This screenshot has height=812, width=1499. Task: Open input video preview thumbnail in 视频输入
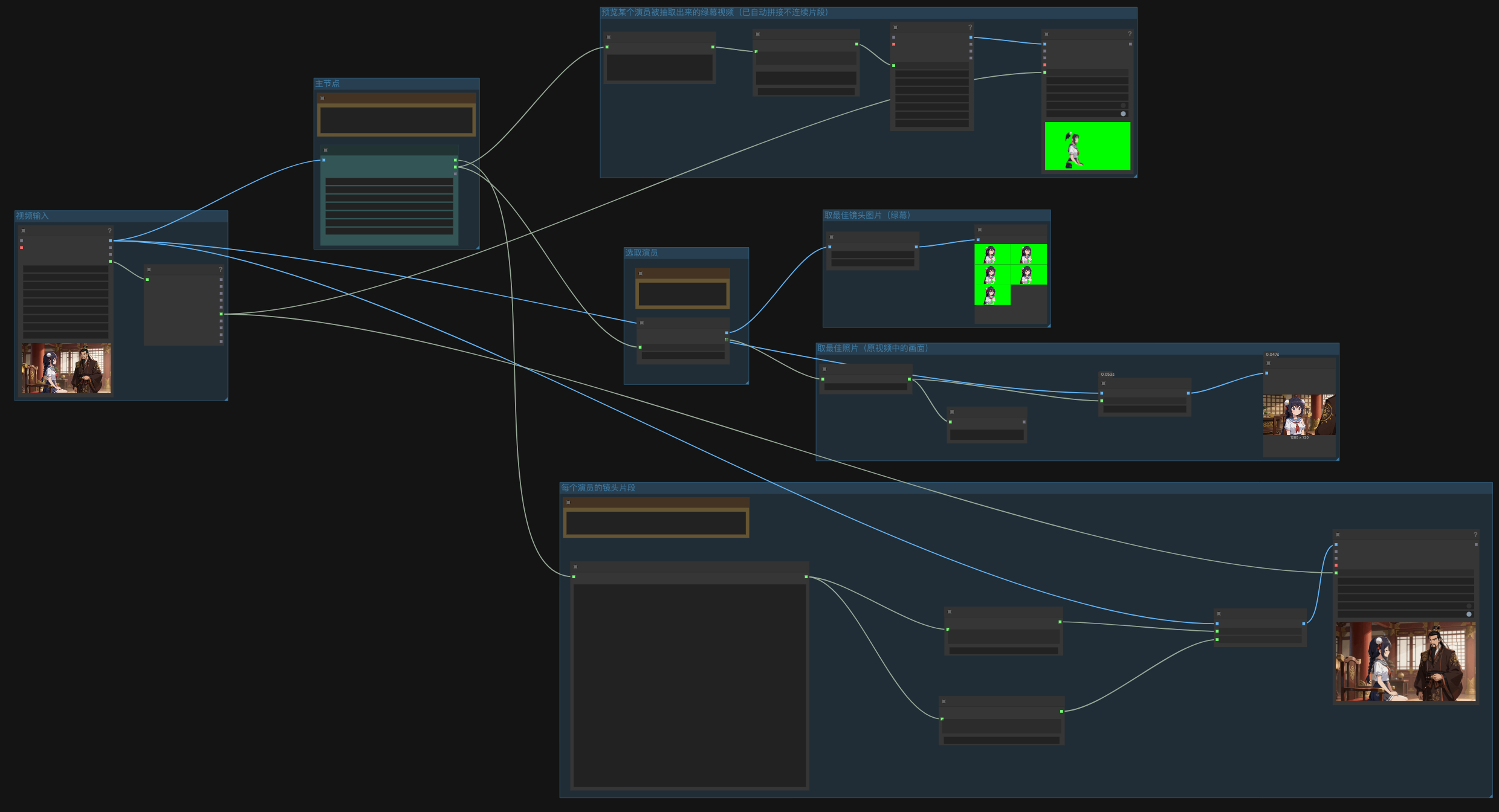[66, 368]
